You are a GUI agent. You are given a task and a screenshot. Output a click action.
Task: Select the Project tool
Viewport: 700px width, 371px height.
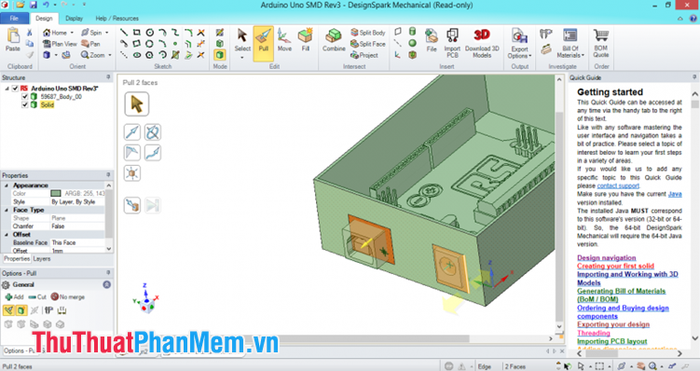tap(364, 55)
